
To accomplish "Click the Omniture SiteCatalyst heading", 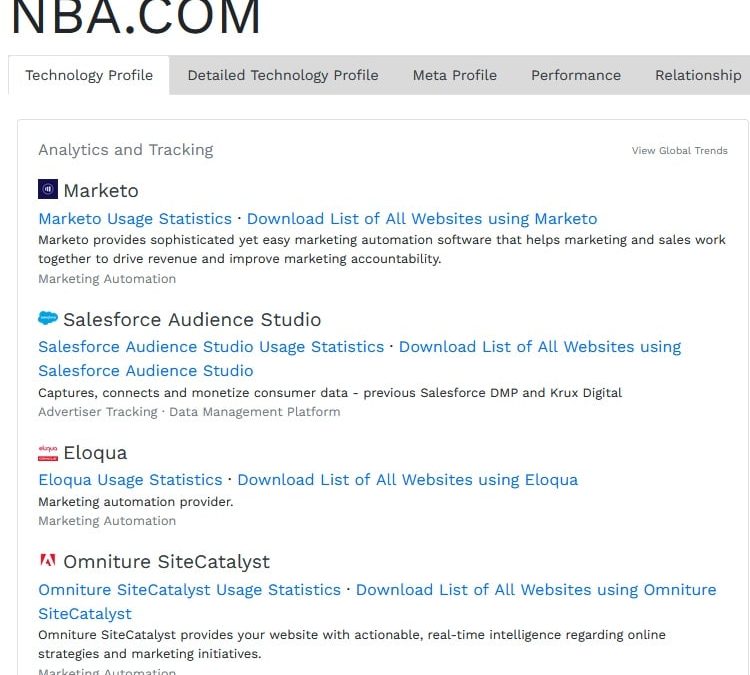I will pyautogui.click(x=166, y=562).
